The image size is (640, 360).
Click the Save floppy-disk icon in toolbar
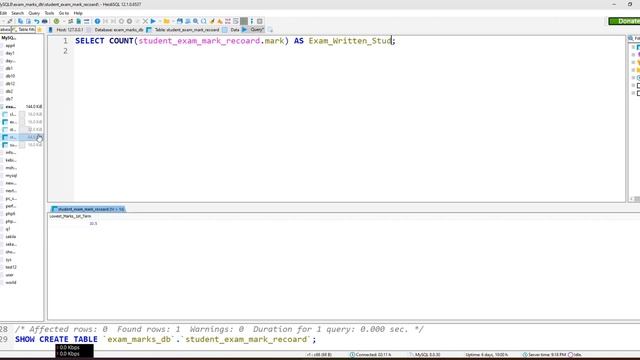click(x=180, y=21)
